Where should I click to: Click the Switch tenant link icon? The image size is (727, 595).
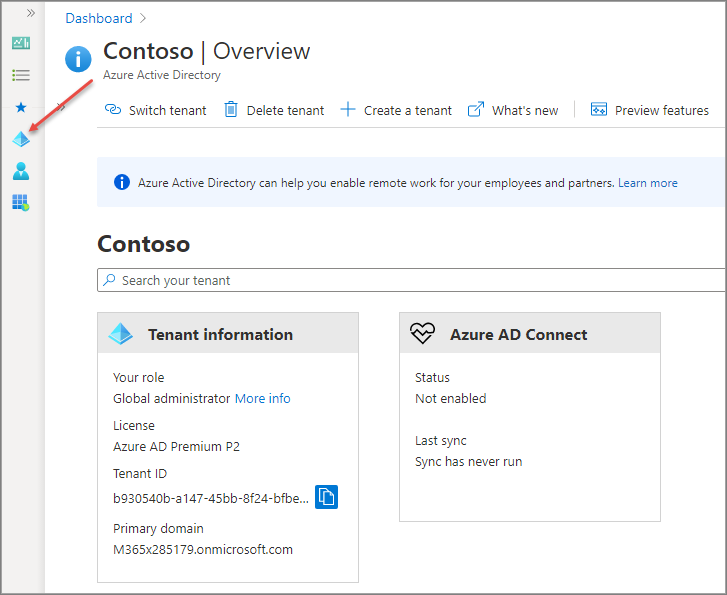pos(113,109)
